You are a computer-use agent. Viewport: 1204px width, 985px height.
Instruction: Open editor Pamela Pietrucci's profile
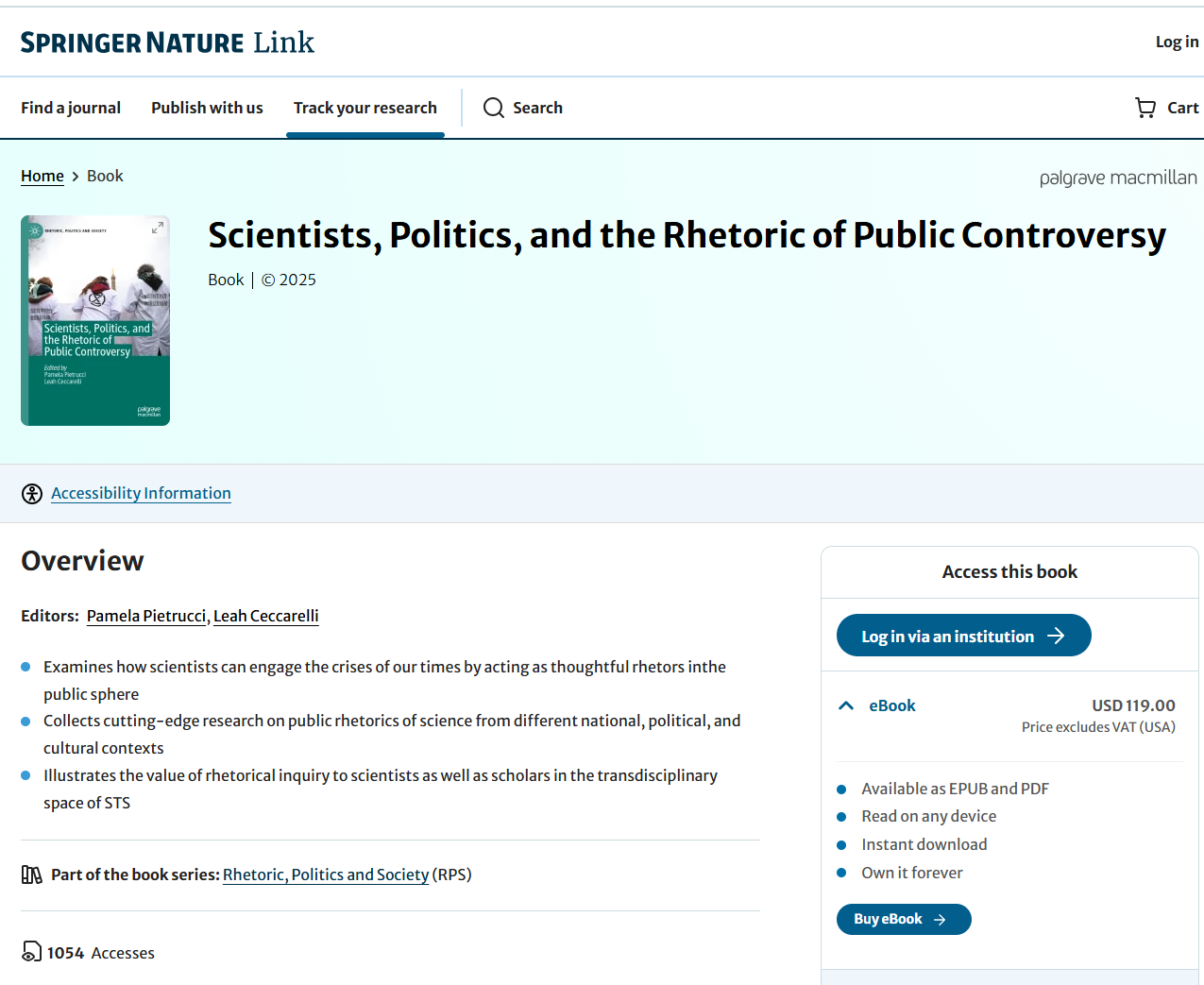pyautogui.click(x=145, y=616)
